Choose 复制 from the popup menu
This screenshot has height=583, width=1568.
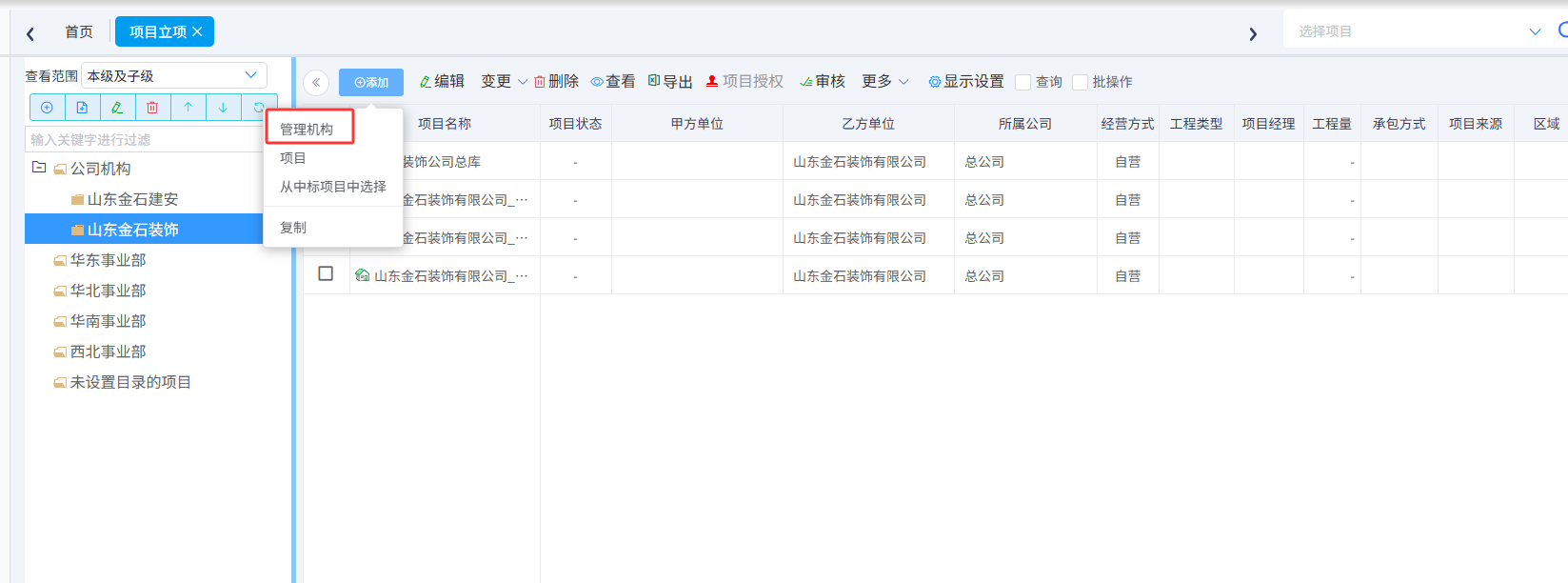(293, 228)
